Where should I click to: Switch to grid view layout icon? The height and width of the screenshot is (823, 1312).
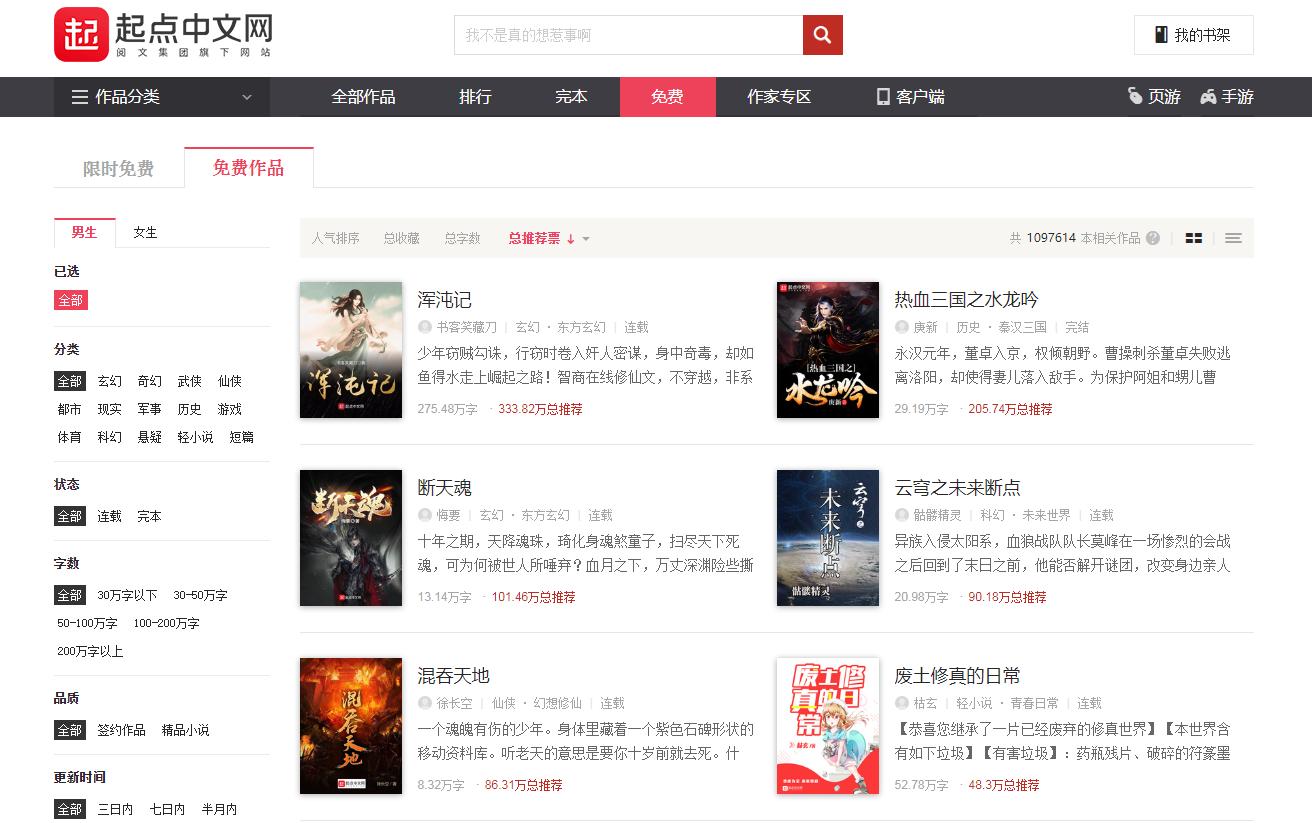1193,238
